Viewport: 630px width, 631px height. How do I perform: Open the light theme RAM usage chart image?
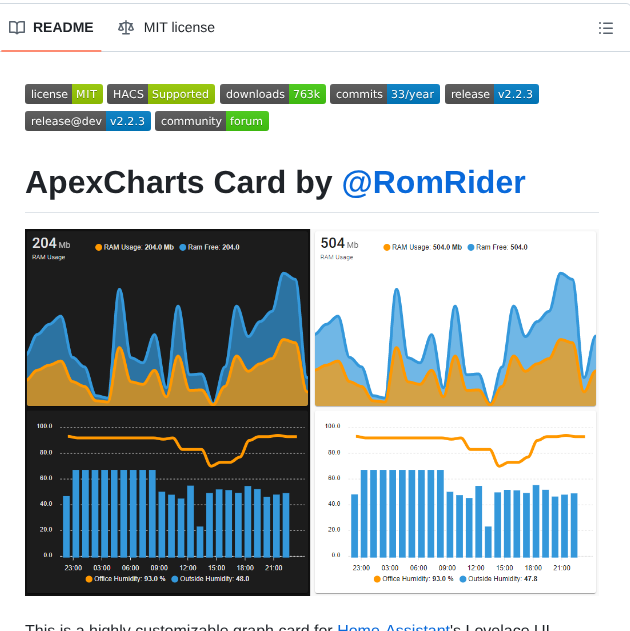[x=455, y=319]
